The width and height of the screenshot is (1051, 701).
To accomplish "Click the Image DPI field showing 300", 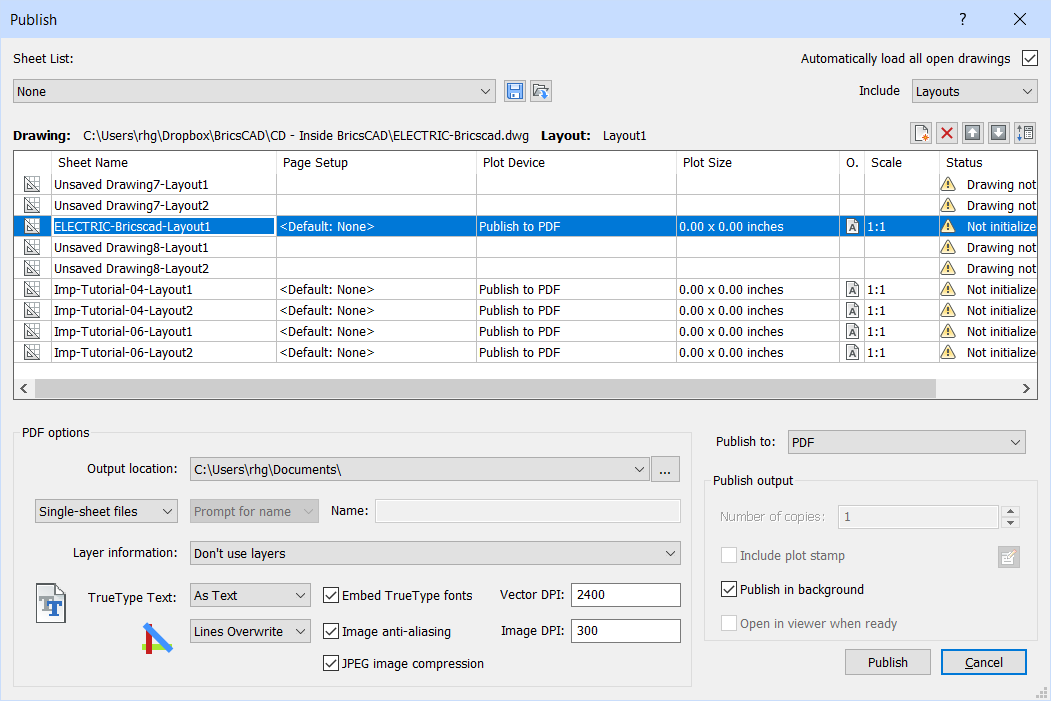I will pyautogui.click(x=625, y=631).
